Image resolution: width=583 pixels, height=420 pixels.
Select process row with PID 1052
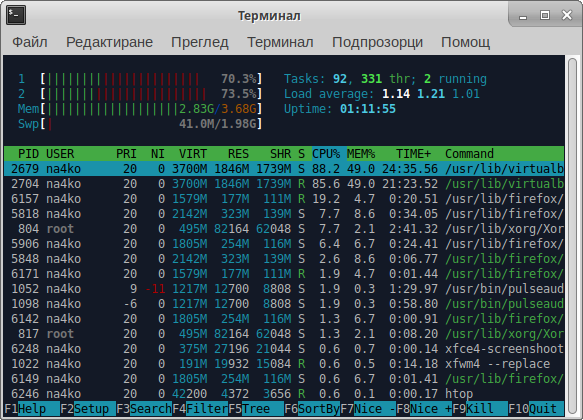pyautogui.click(x=284, y=289)
